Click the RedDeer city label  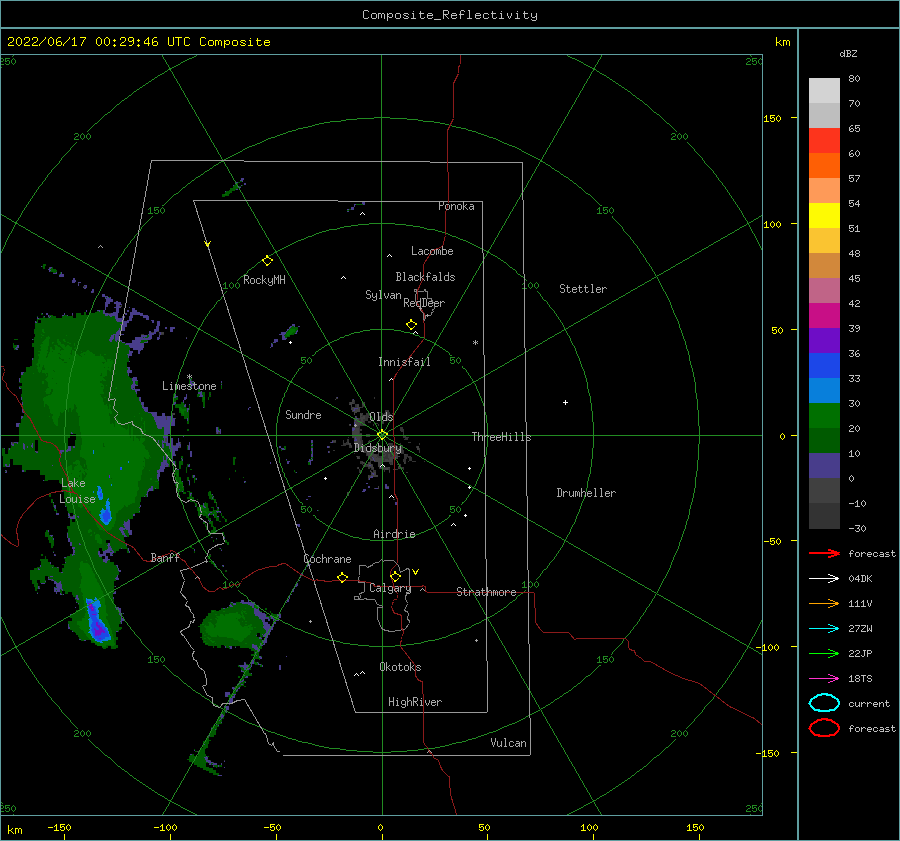pos(424,303)
